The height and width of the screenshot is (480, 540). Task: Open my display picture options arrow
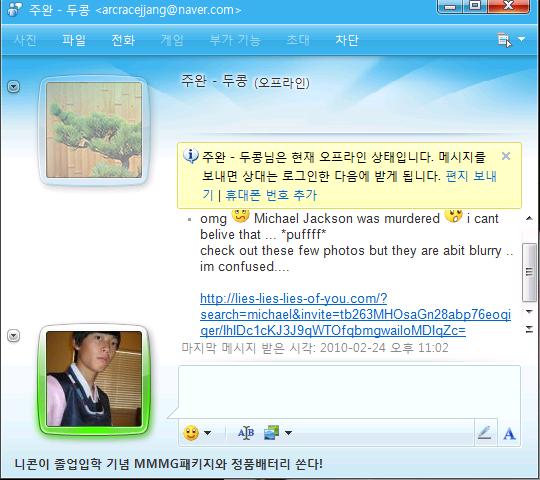(x=14, y=335)
